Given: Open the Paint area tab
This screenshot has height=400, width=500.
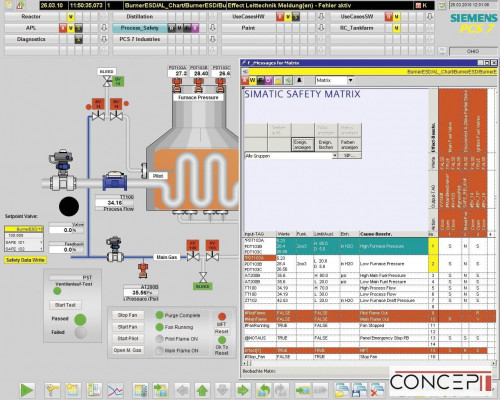Looking at the screenshot, I should click(248, 28).
